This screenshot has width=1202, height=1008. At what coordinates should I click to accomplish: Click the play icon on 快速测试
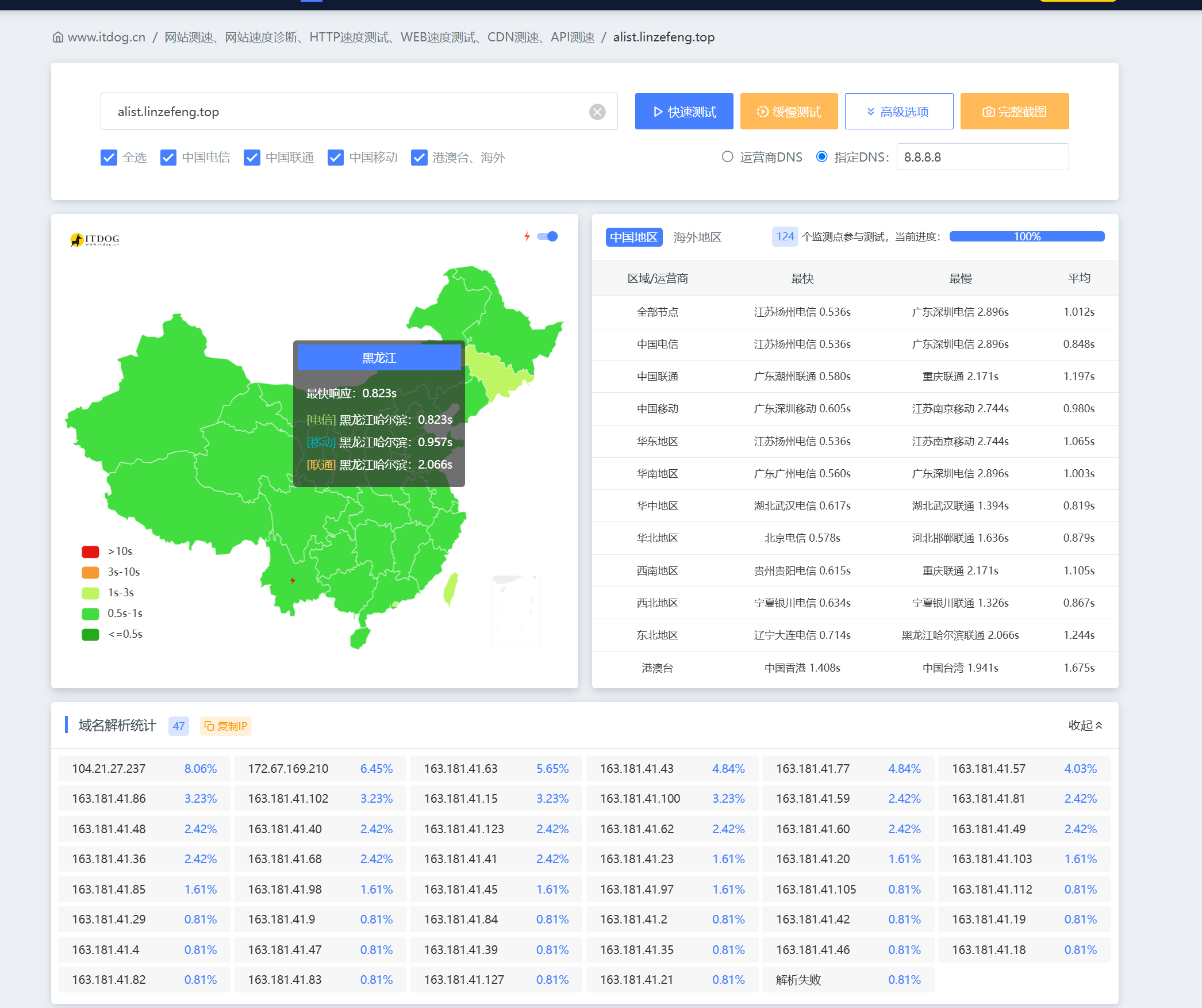click(x=659, y=112)
